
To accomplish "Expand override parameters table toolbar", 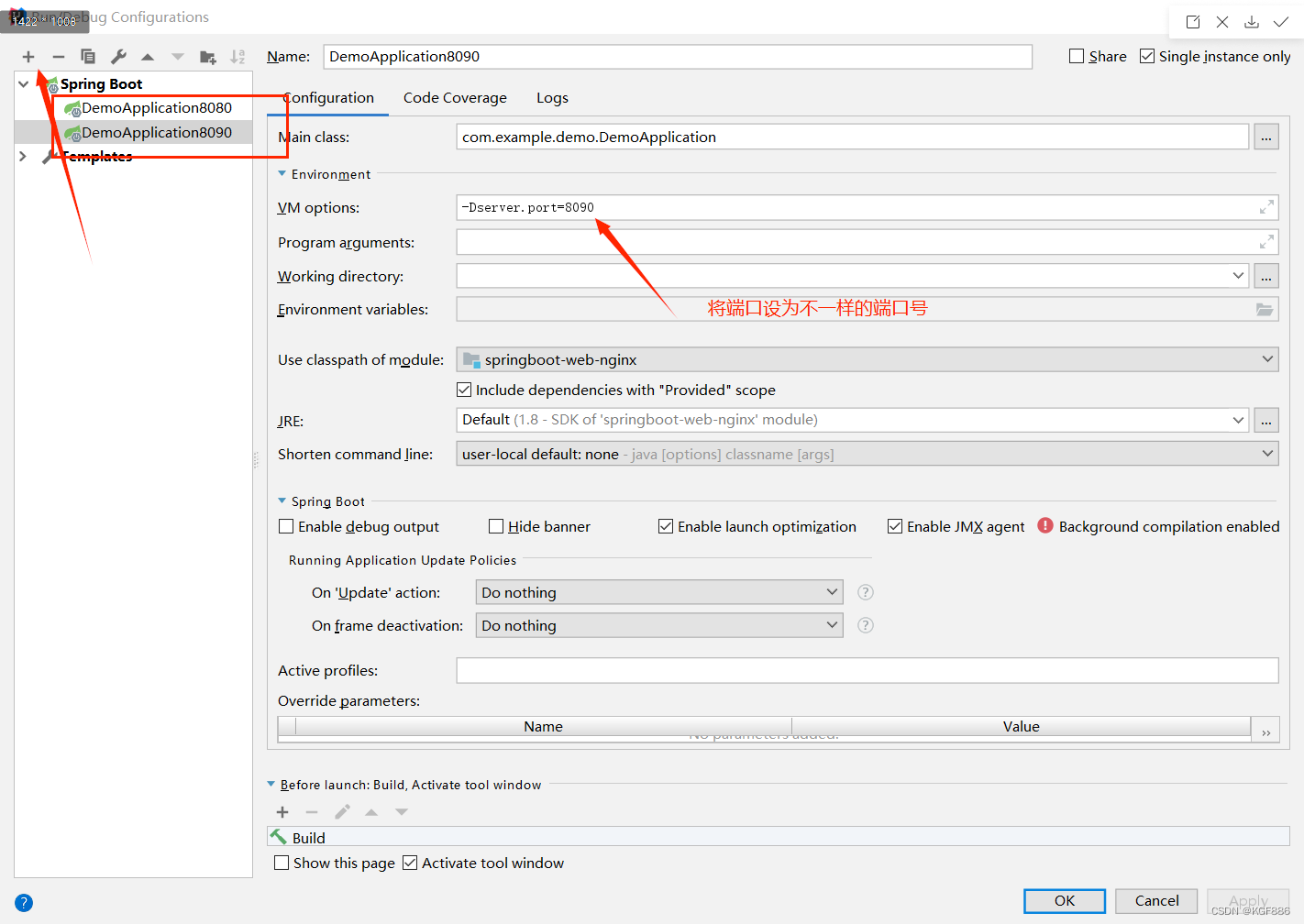I will tap(1266, 732).
